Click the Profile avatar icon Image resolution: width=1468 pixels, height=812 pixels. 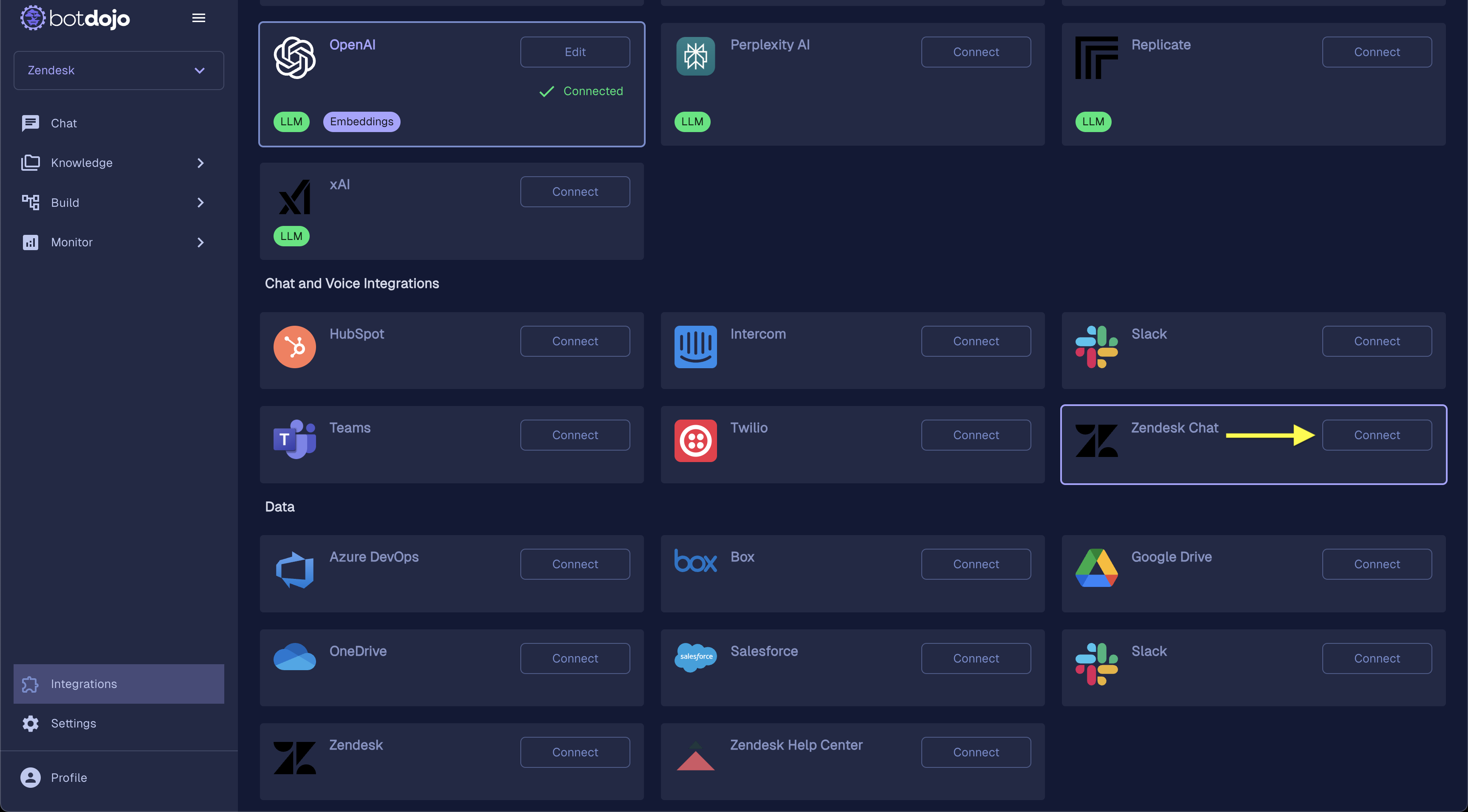(x=30, y=778)
